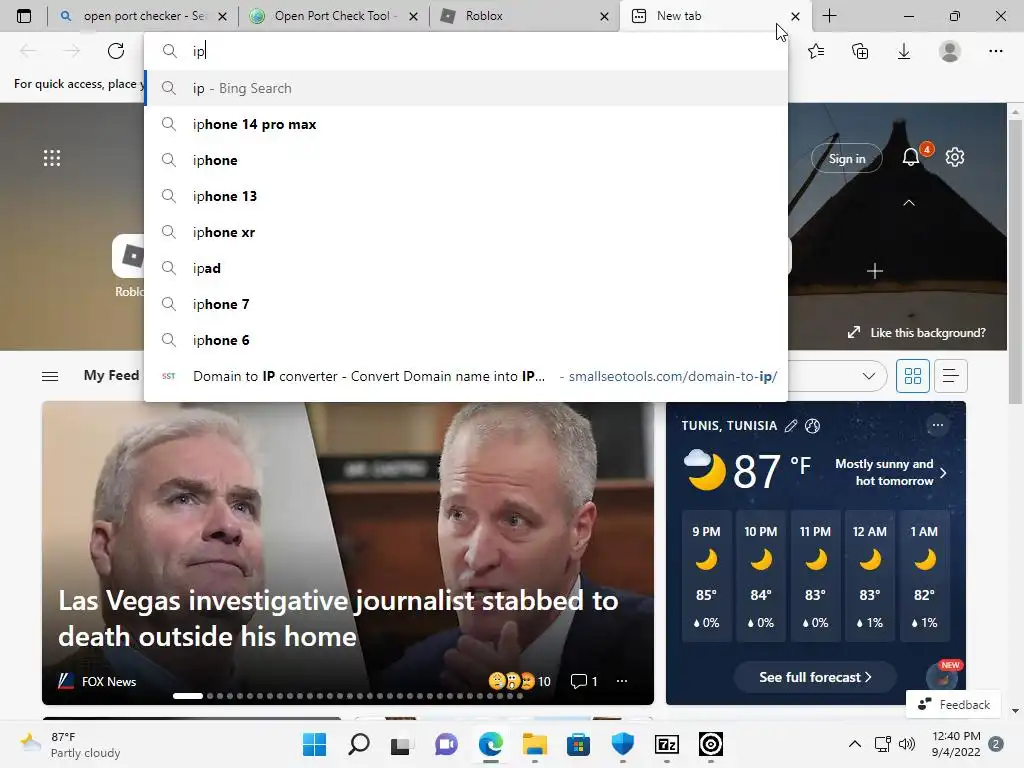This screenshot has height=768, width=1024.
Task: Open the Favorites star icon
Action: (x=816, y=51)
